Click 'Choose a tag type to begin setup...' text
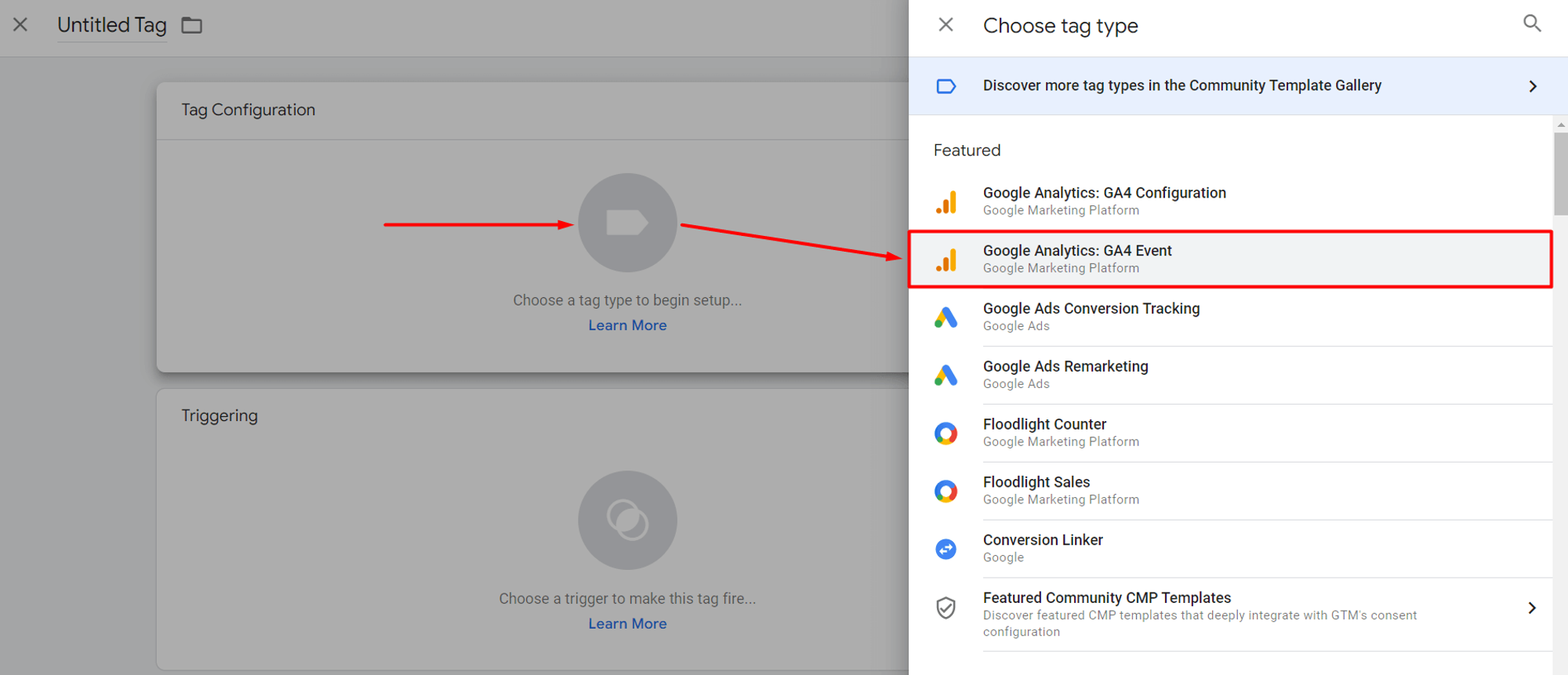The width and height of the screenshot is (1568, 675). [x=627, y=300]
